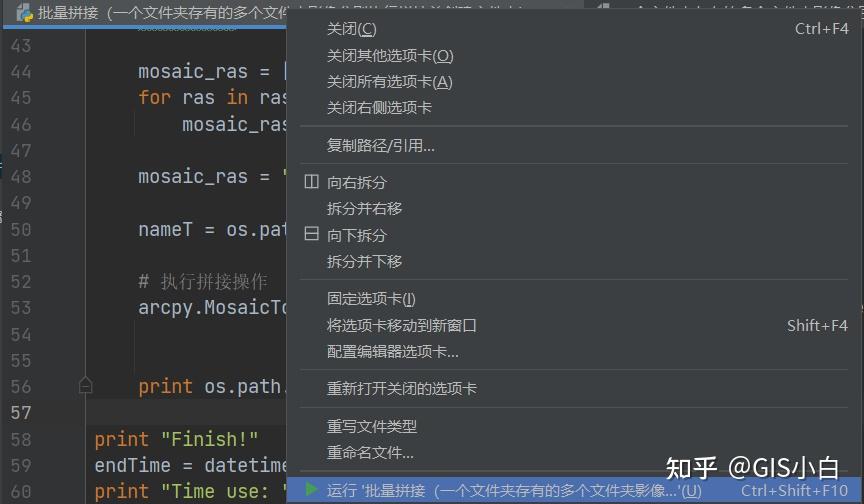Image resolution: width=864 pixels, height=504 pixels.
Task: Choose 将选项卡移动到新窗口 entry
Action: 574,326
